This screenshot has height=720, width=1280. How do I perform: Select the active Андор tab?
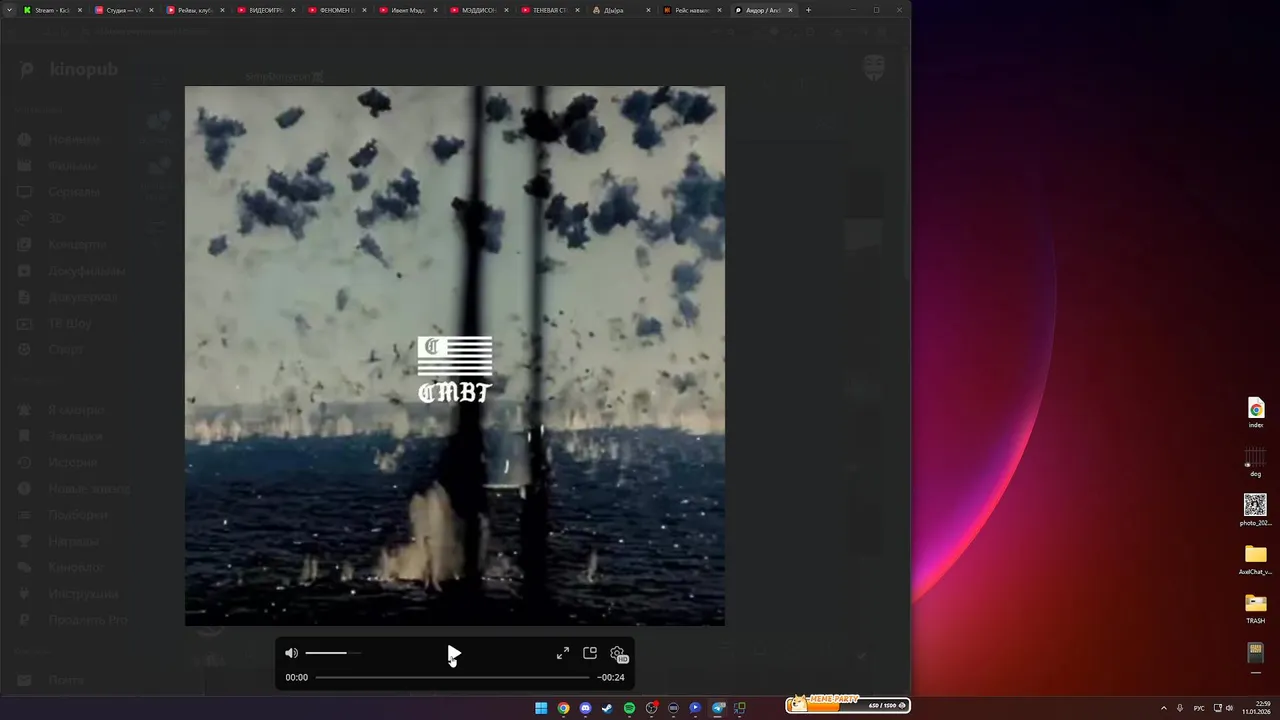[x=764, y=10]
